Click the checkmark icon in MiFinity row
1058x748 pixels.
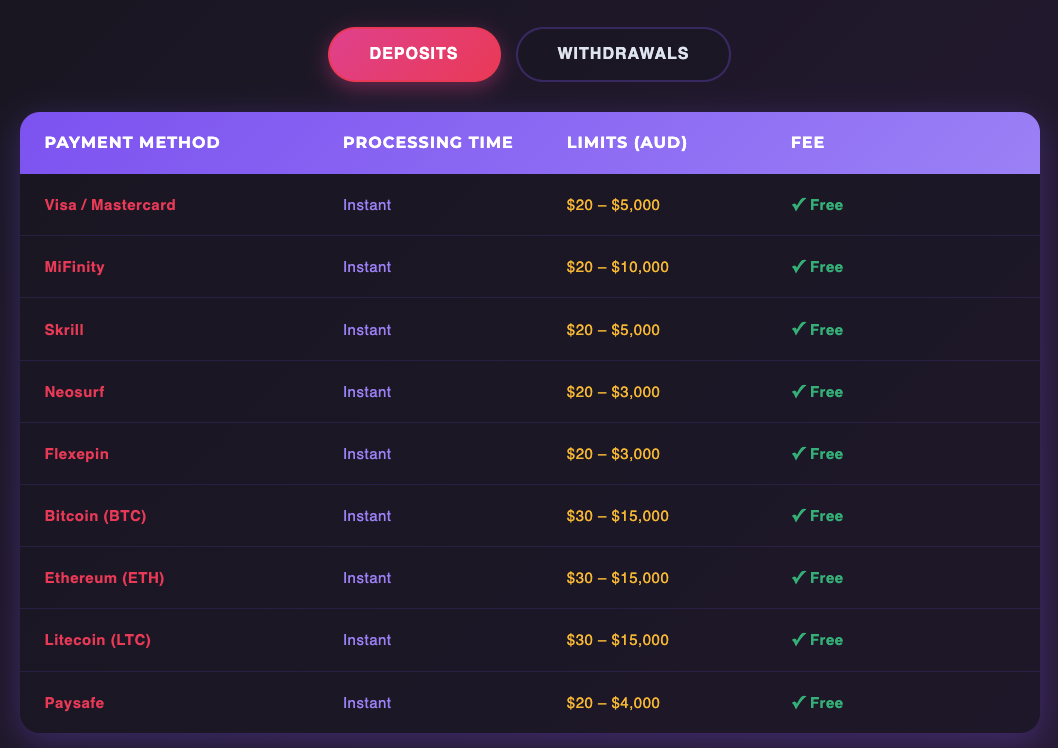[x=799, y=266]
